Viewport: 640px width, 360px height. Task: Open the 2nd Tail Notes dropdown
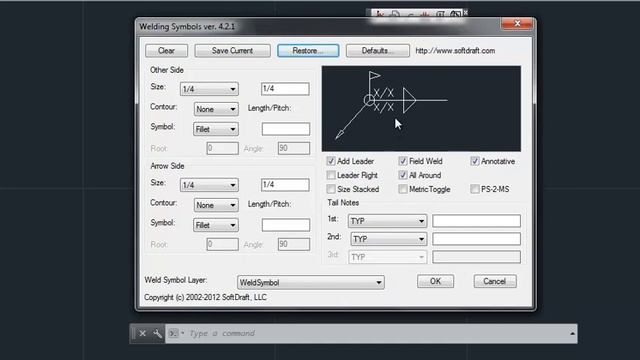pyautogui.click(x=389, y=239)
